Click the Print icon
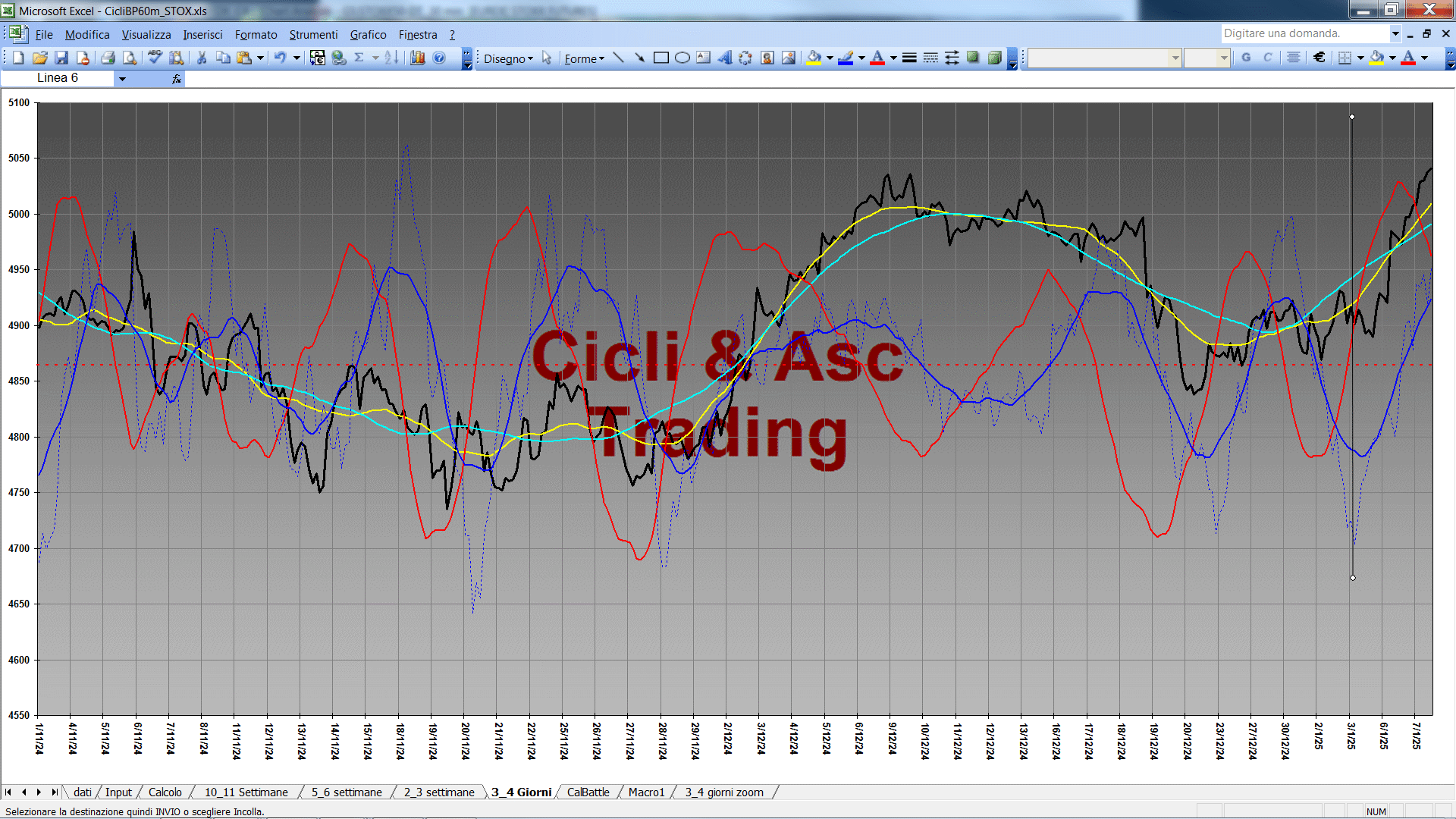 pyautogui.click(x=108, y=58)
